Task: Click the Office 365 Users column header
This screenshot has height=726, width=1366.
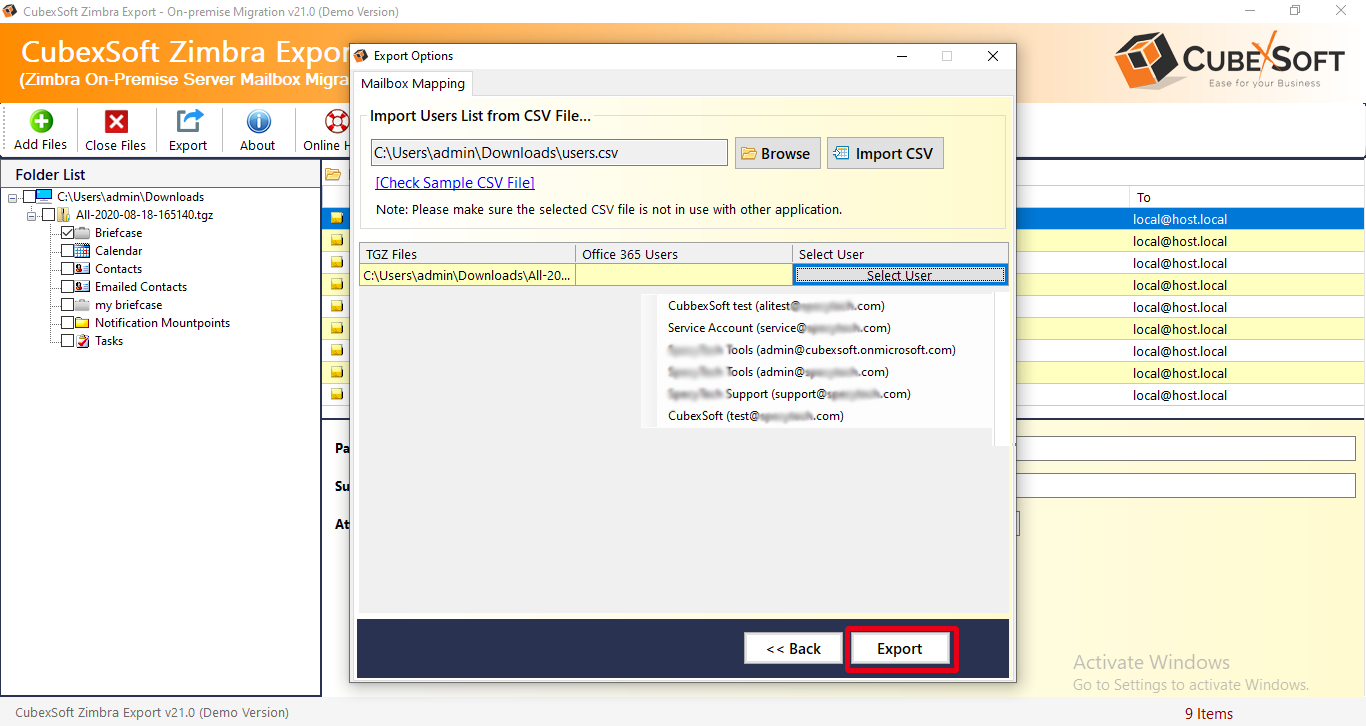Action: tap(684, 254)
